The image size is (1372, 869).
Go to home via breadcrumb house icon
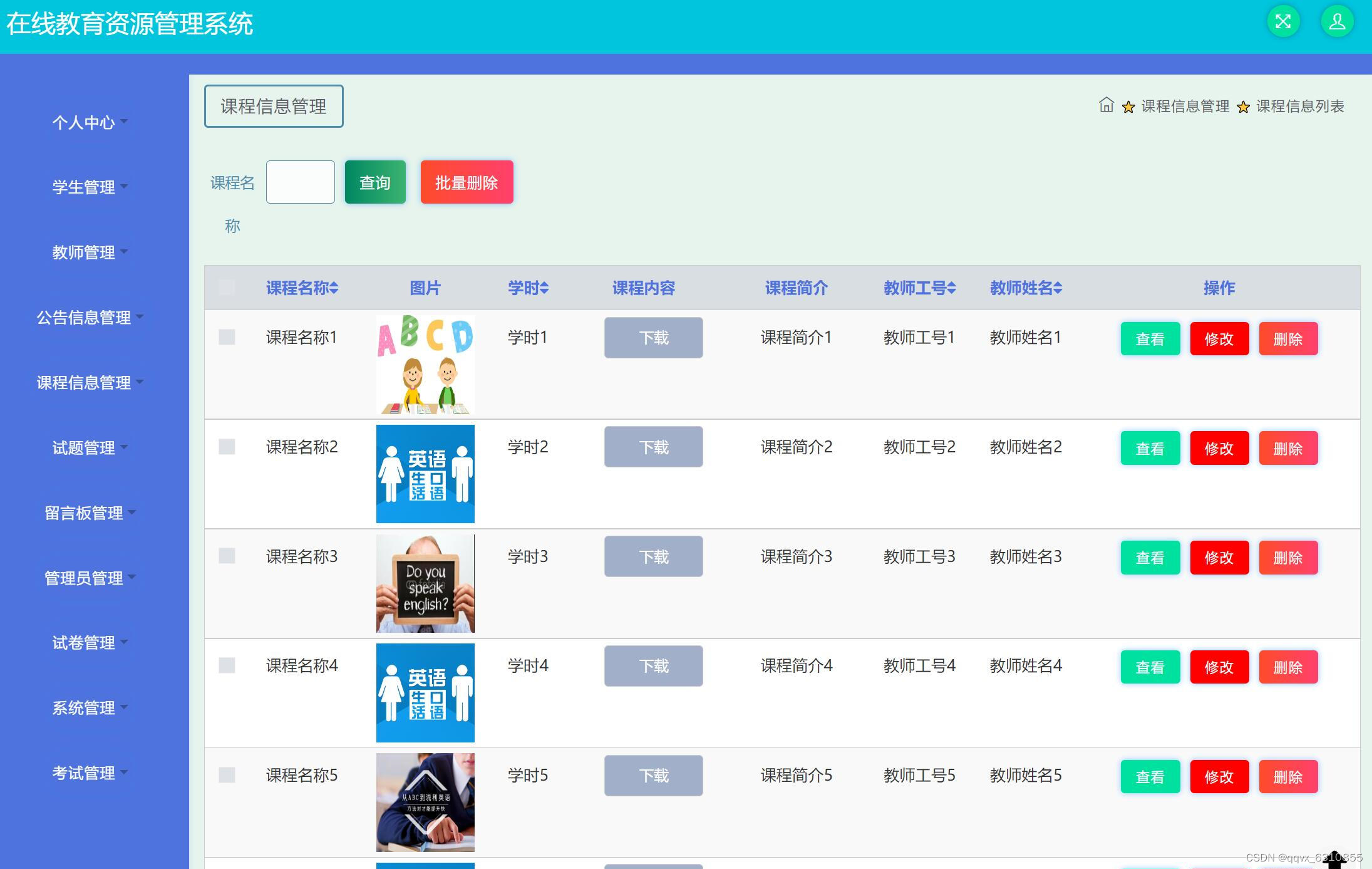pyautogui.click(x=1106, y=105)
